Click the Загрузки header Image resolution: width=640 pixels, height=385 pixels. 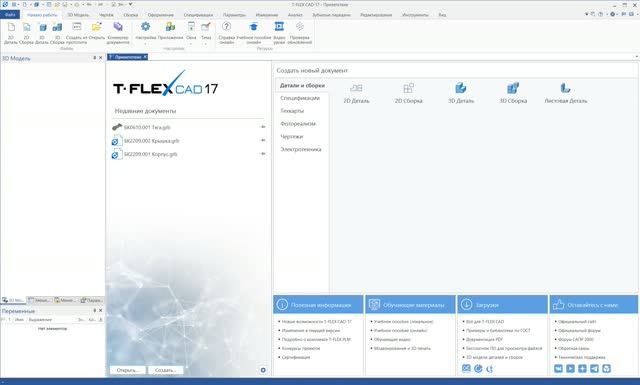(502, 305)
